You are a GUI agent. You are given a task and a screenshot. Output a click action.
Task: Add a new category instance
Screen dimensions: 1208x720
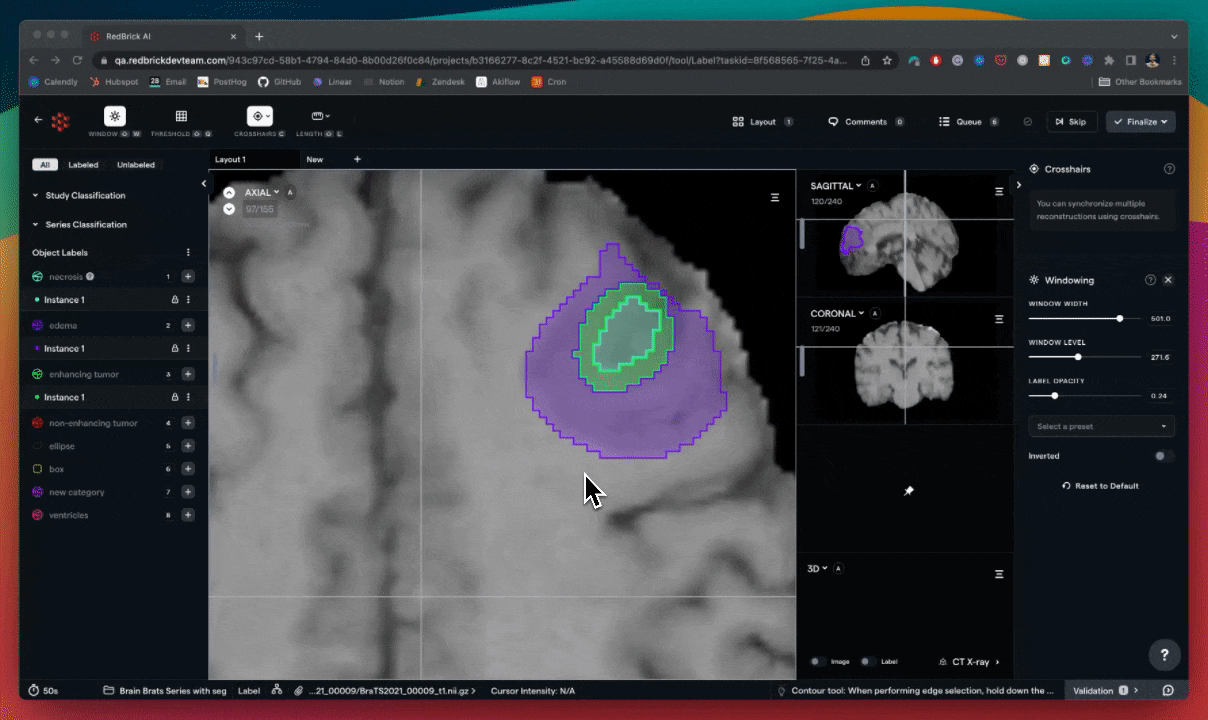coord(188,492)
